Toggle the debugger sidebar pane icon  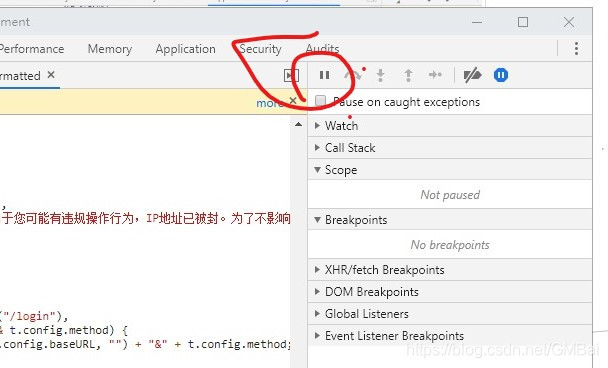(x=291, y=75)
